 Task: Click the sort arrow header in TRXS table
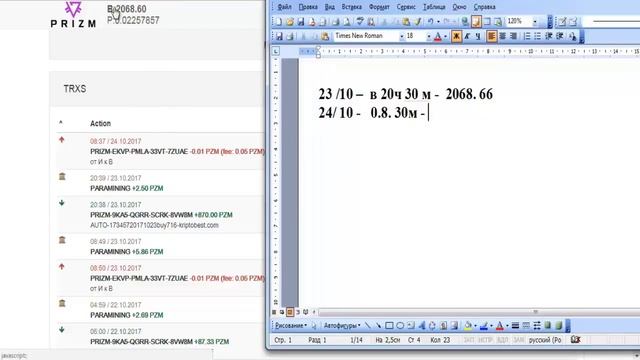[61, 122]
